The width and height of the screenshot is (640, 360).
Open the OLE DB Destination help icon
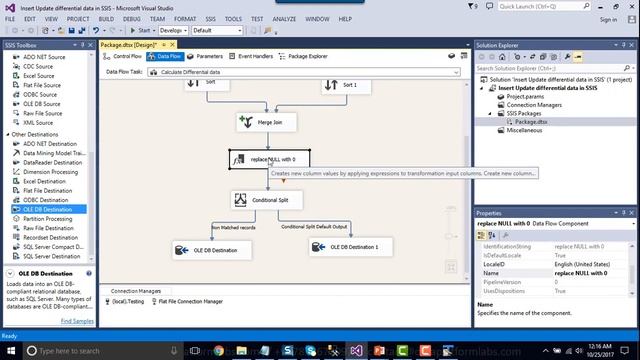(x=89, y=273)
